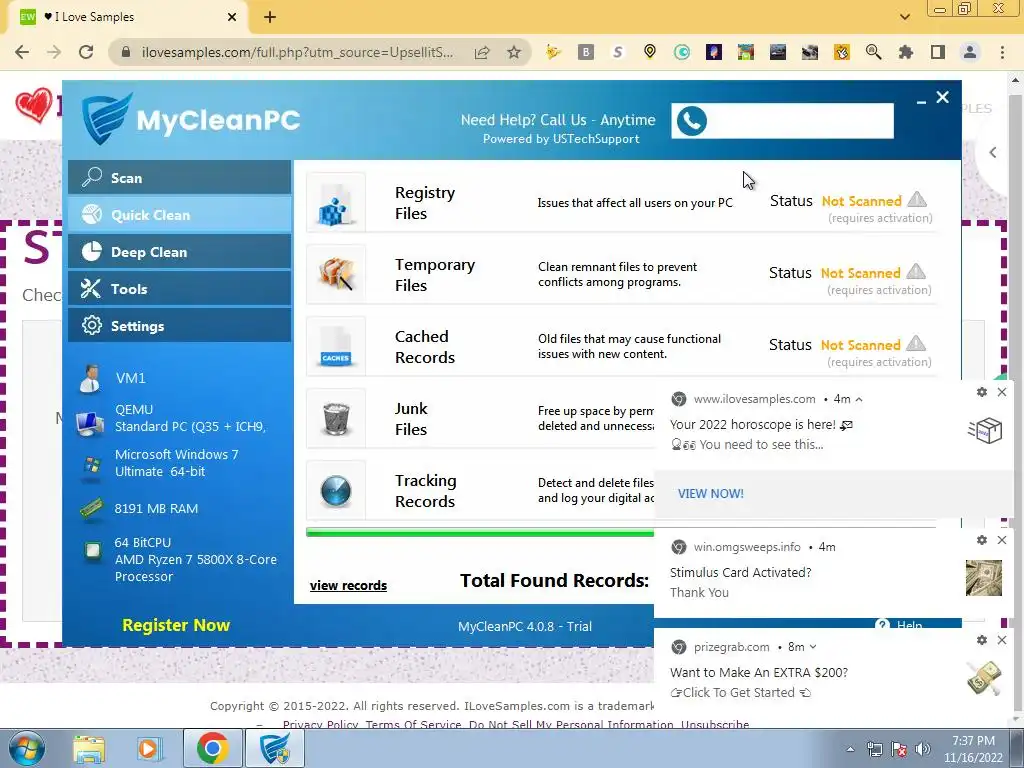Click the QEMU computer icon

tap(89, 423)
